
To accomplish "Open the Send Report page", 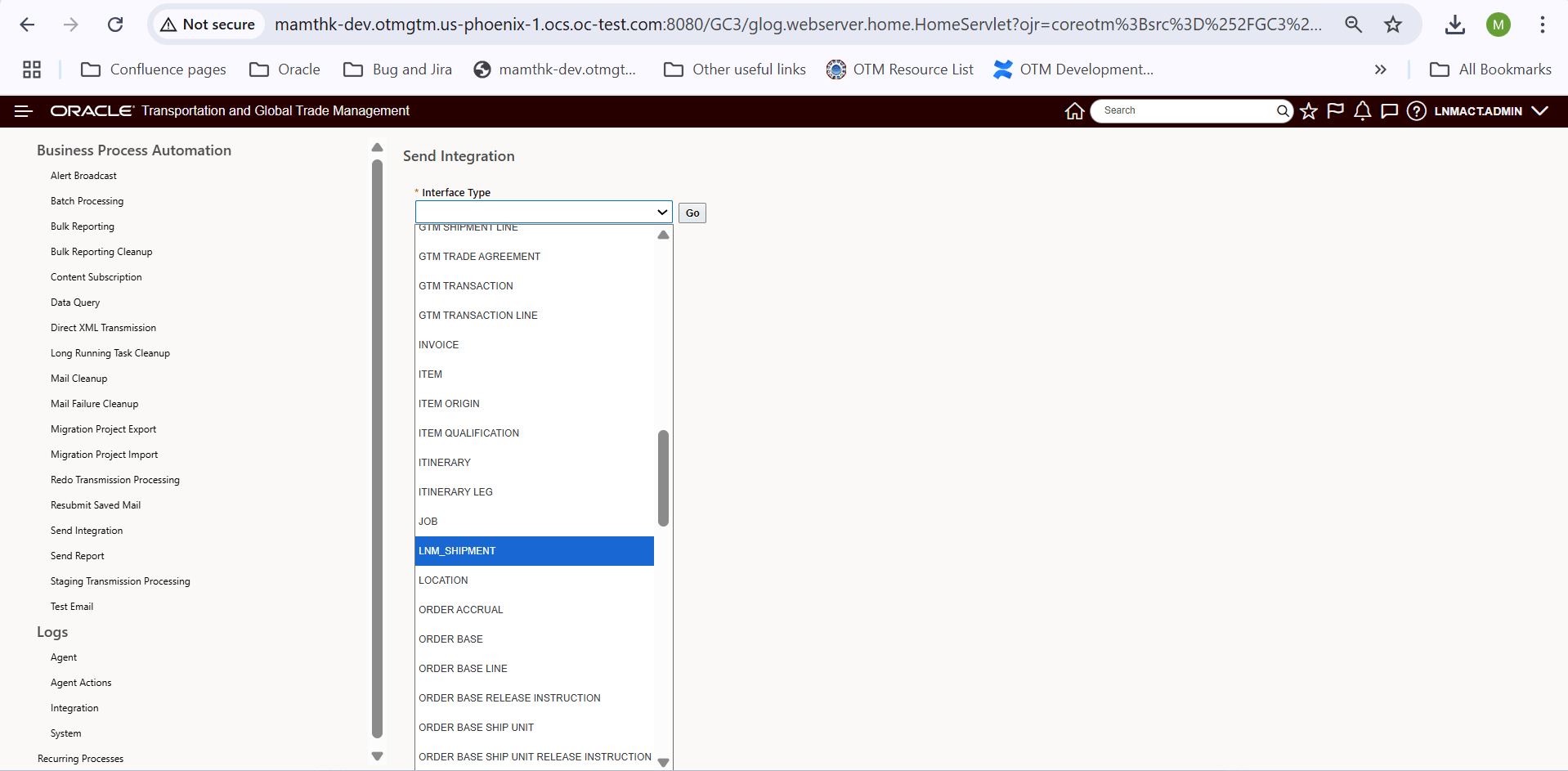I will coord(77,555).
